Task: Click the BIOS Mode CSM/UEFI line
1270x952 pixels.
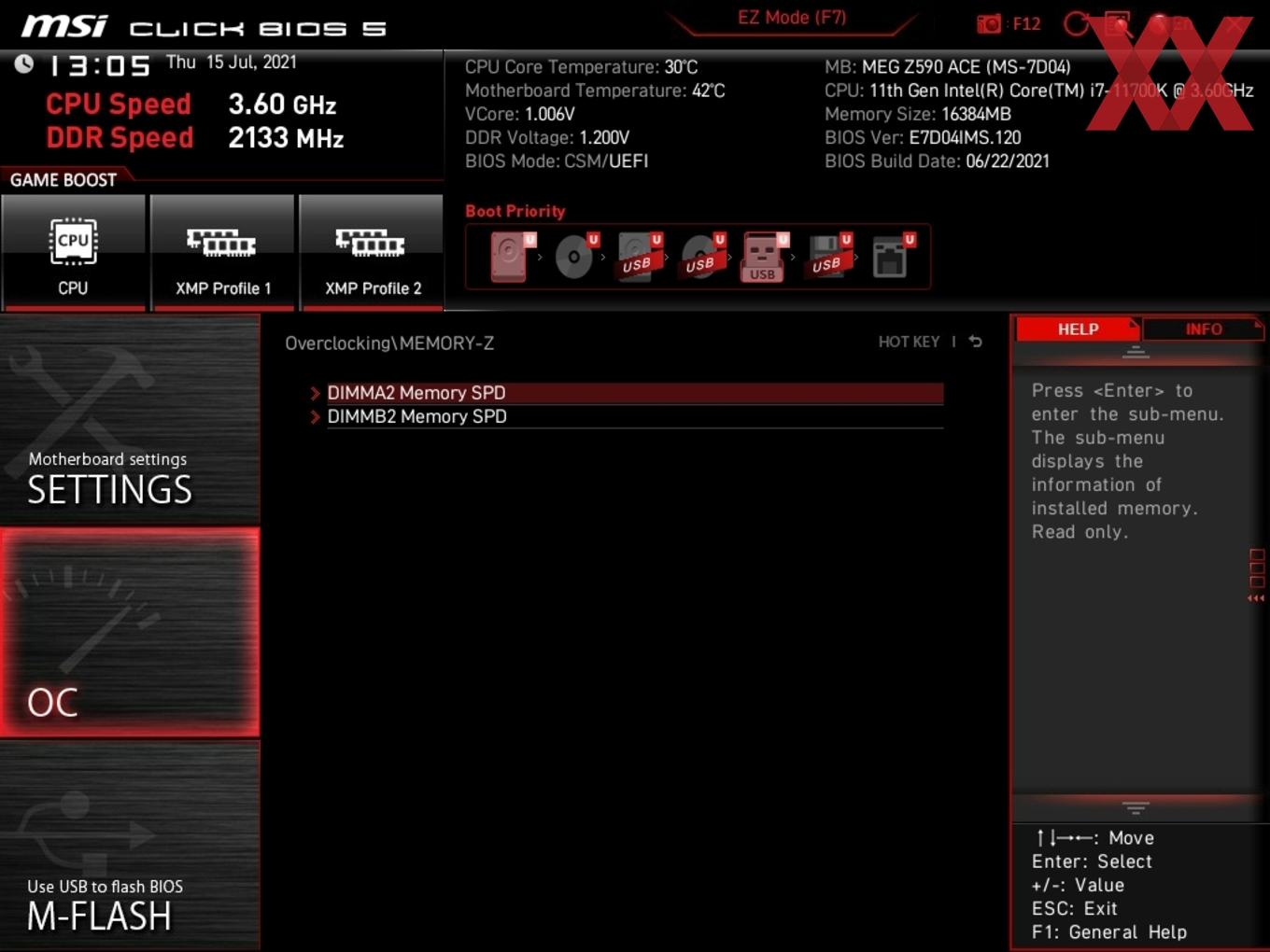Action: [557, 161]
